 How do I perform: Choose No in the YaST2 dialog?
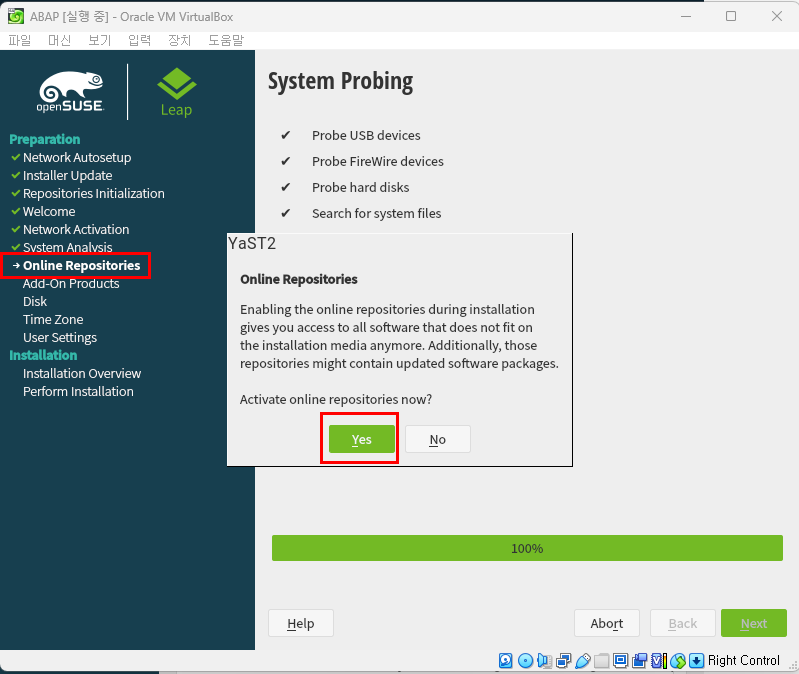(438, 439)
